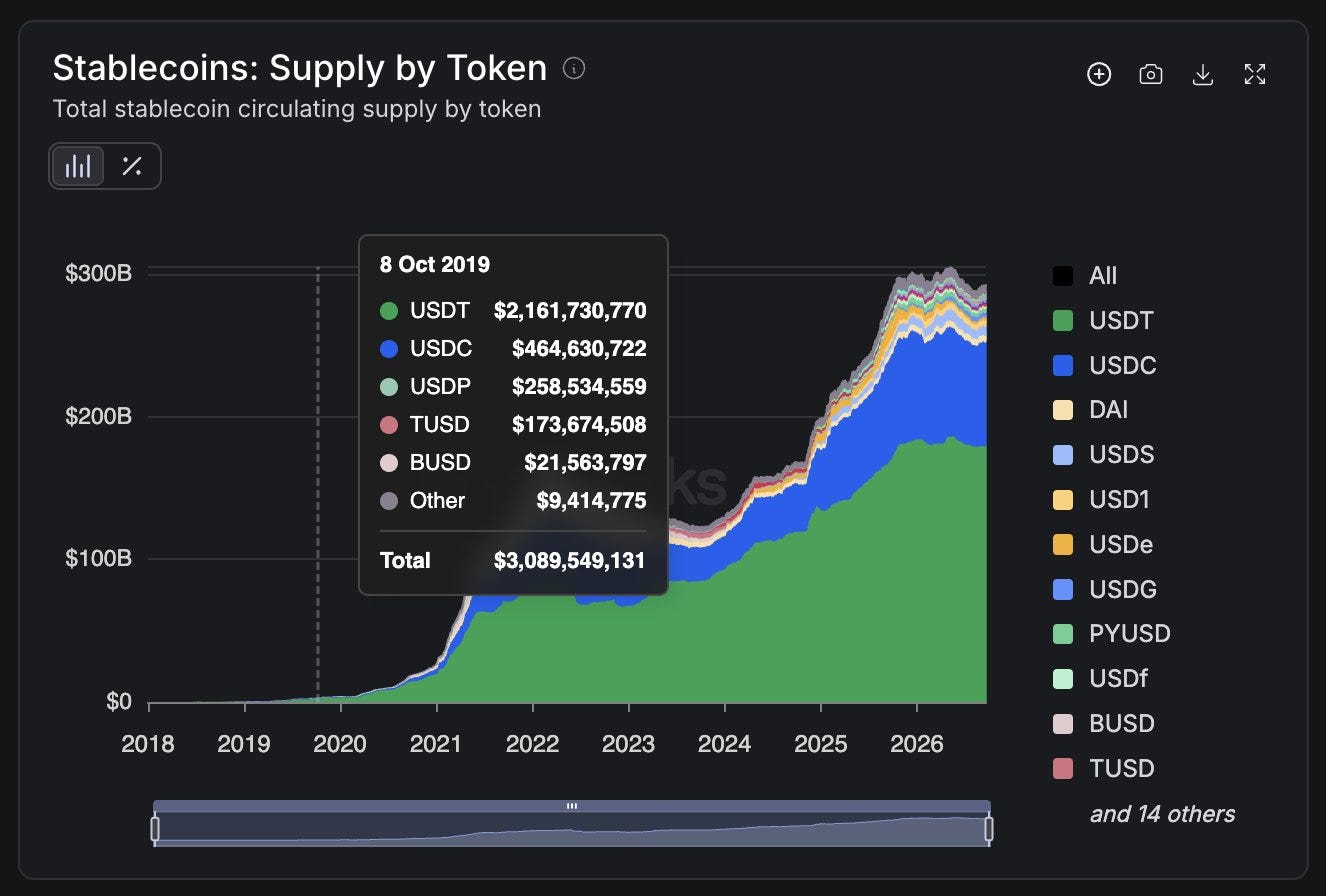The image size is (1326, 896).
Task: Click the right handle of range slider
Action: pyautogui.click(x=989, y=828)
